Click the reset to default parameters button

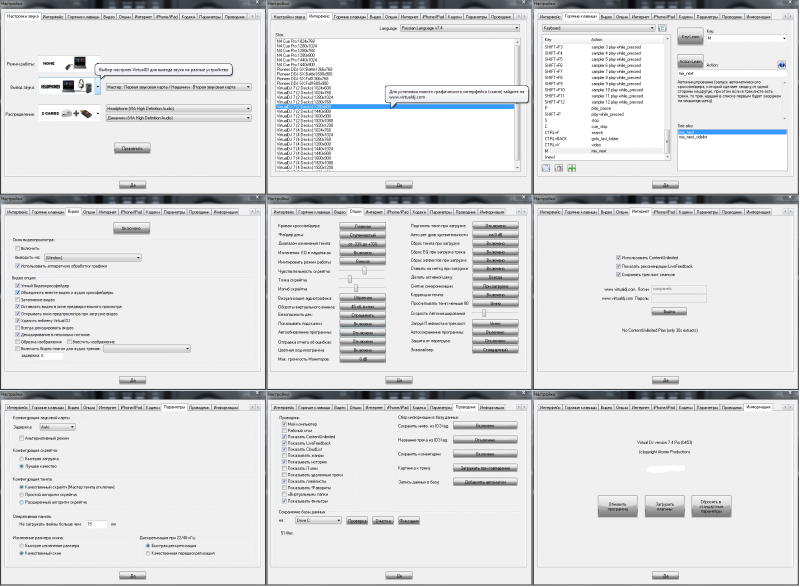(x=711, y=506)
